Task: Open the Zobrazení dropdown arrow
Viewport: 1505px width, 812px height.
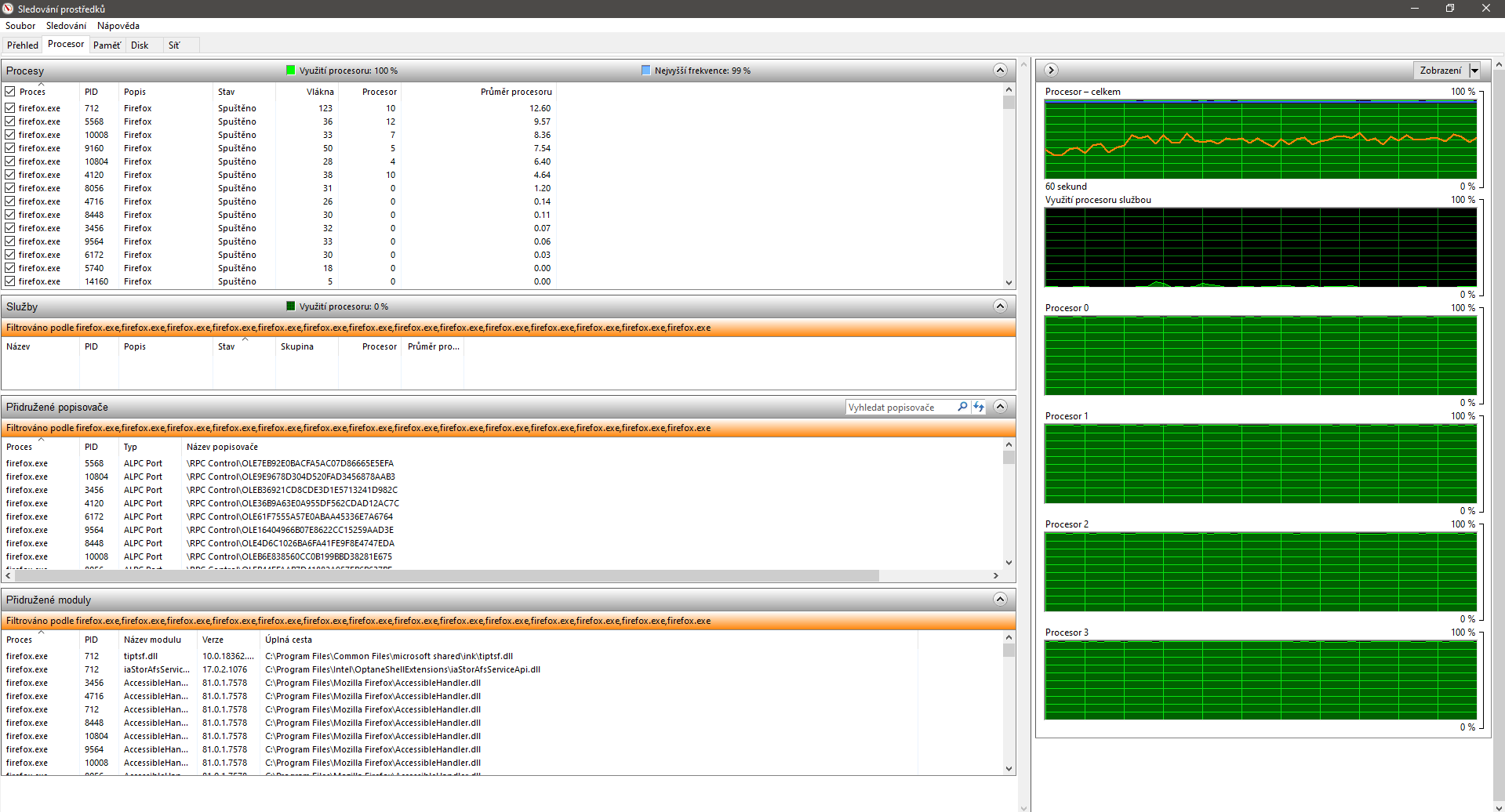Action: (x=1474, y=71)
